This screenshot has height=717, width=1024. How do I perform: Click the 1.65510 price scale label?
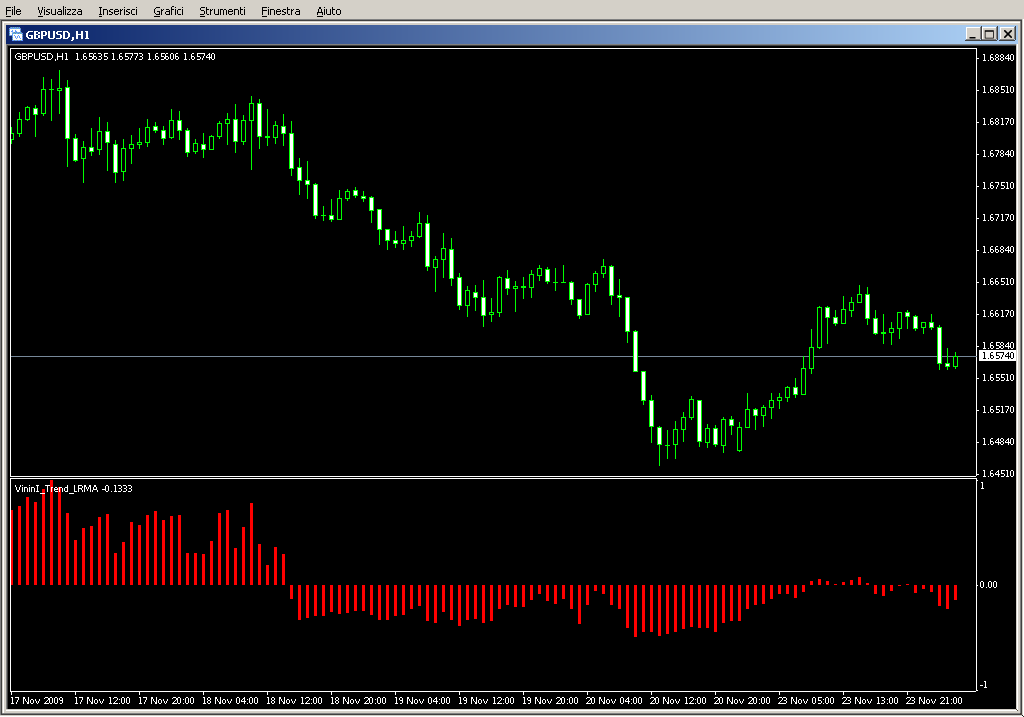(x=999, y=377)
